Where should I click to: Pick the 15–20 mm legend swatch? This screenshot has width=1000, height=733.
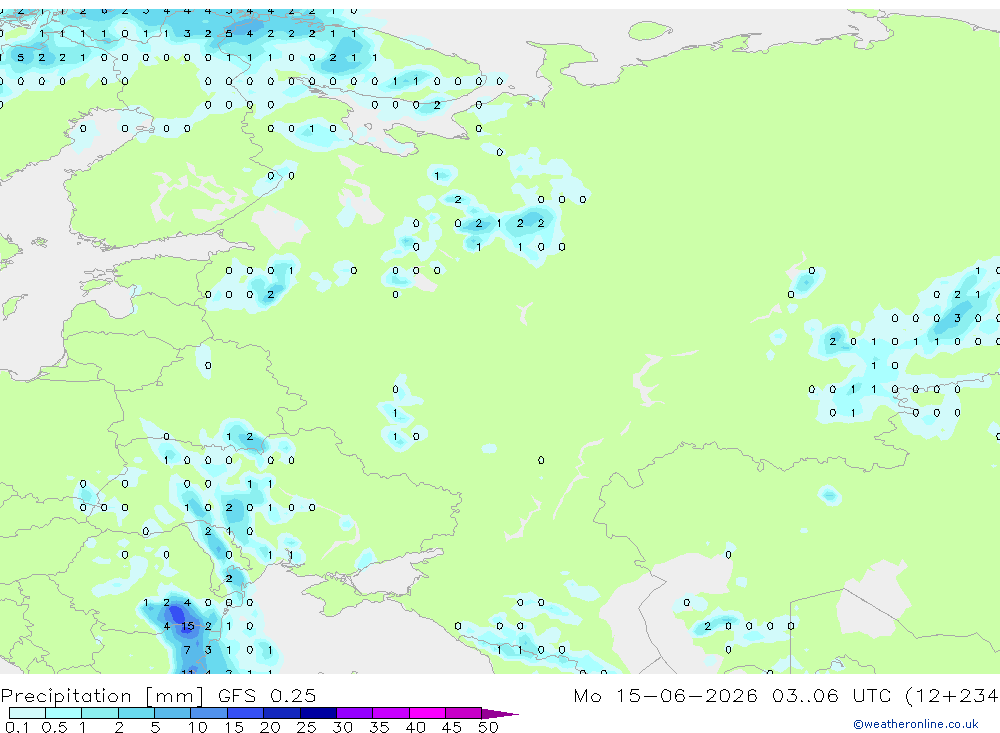pos(245,713)
